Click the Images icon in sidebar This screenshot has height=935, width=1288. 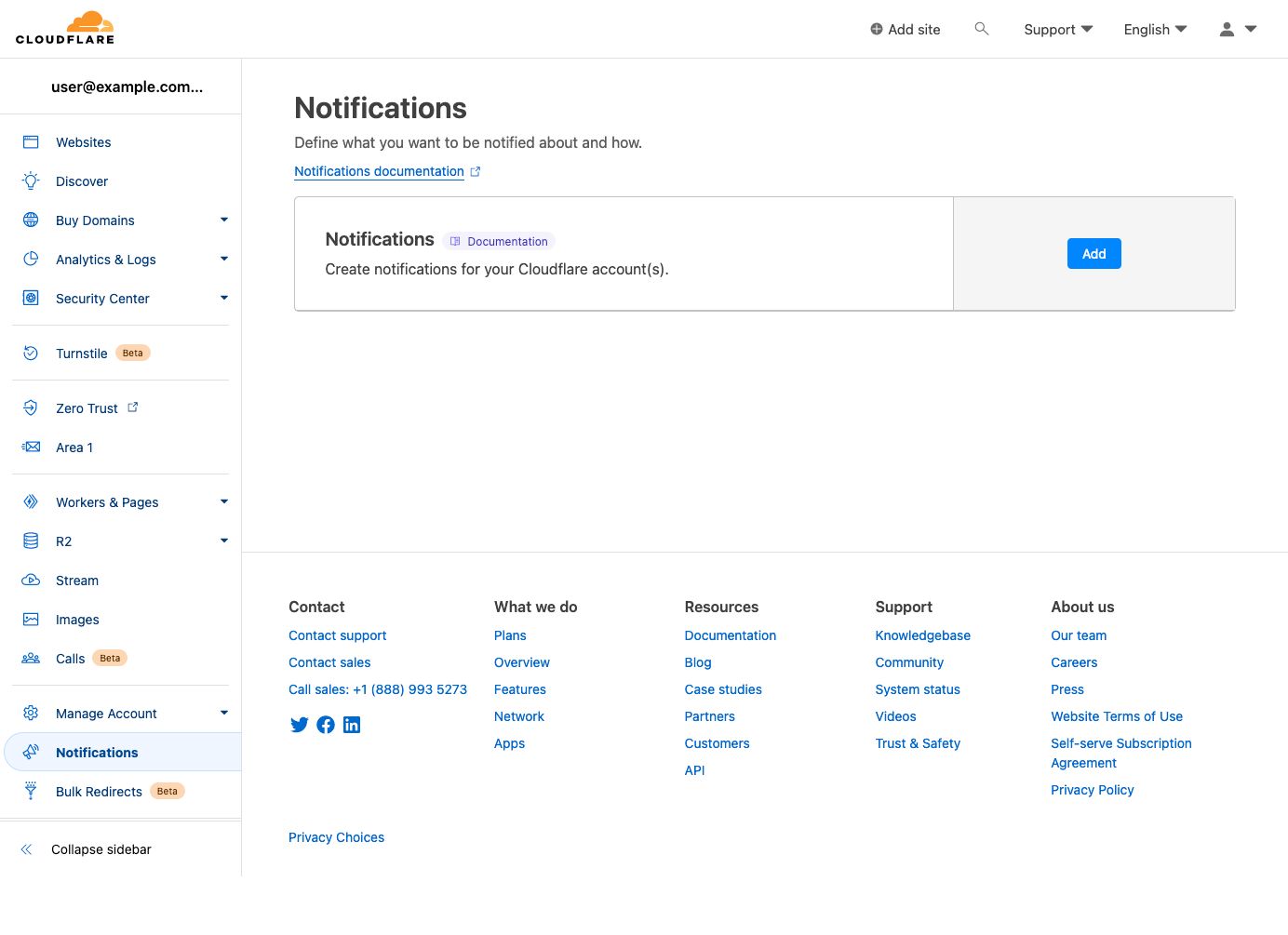point(31,619)
